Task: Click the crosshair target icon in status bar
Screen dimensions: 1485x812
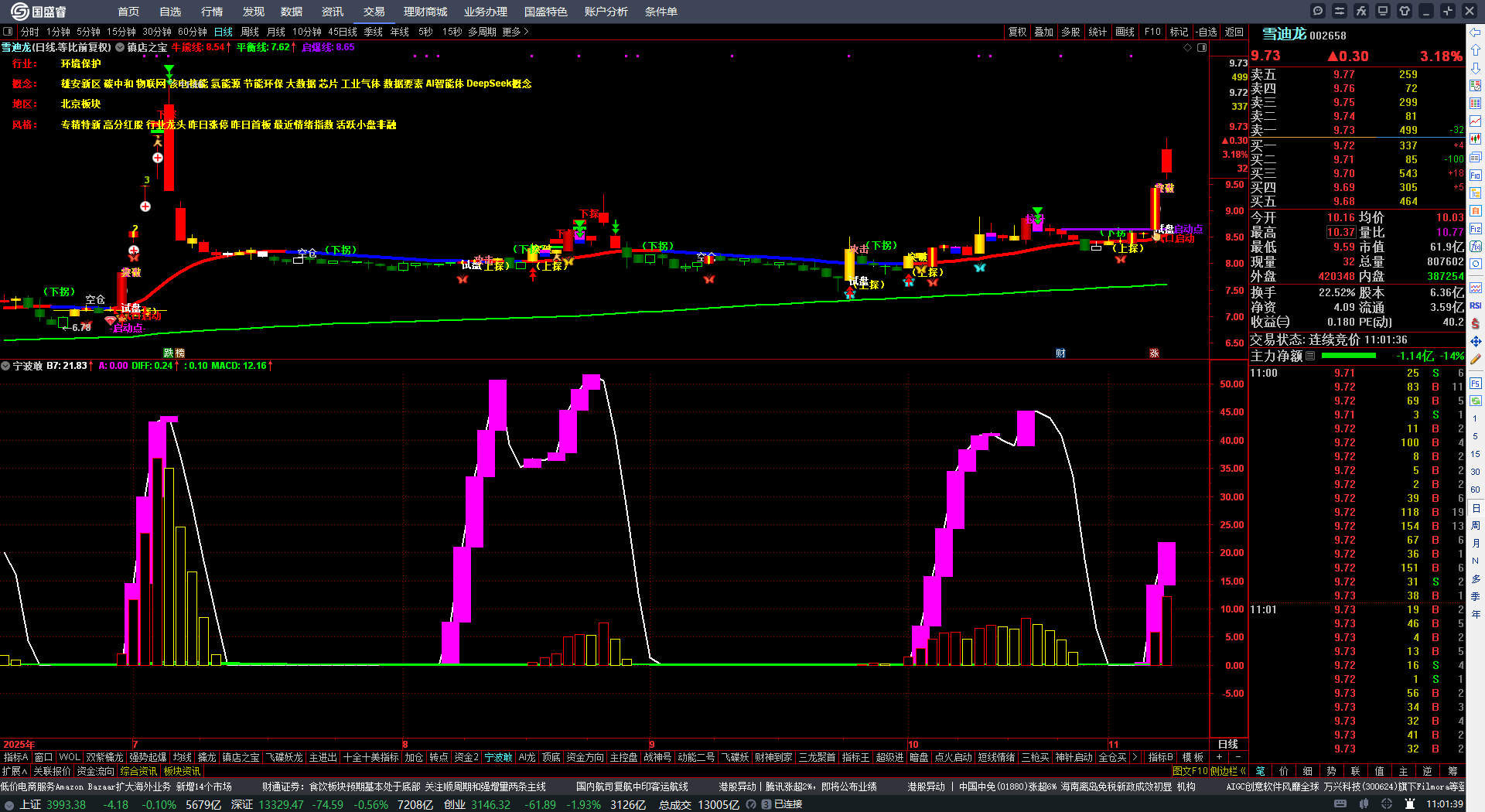Action: point(1388,804)
